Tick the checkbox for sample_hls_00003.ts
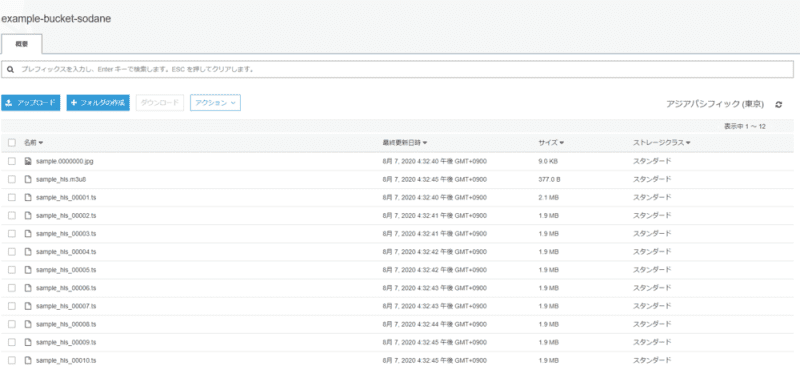The height and width of the screenshot is (378, 800). (x=12, y=234)
